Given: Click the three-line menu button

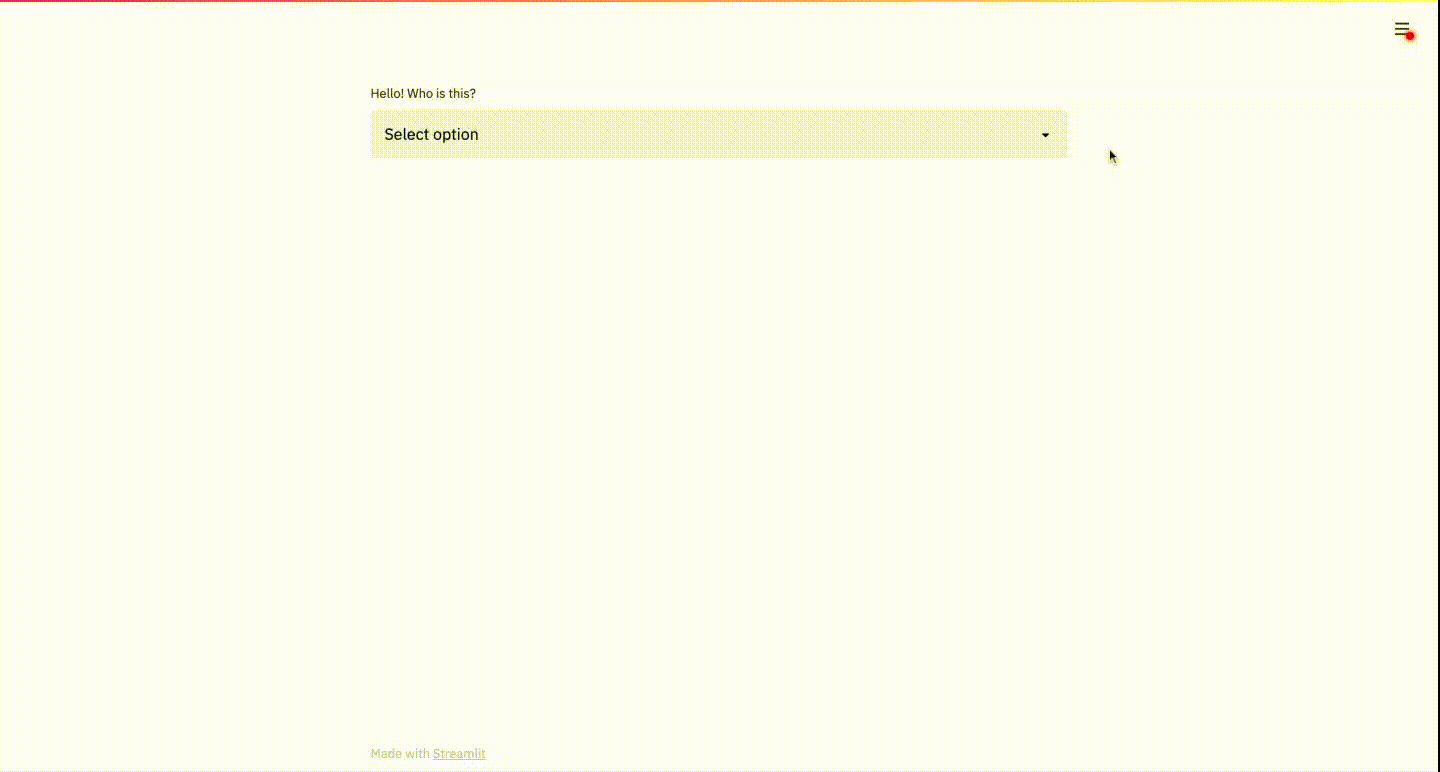Looking at the screenshot, I should pos(1401,29).
